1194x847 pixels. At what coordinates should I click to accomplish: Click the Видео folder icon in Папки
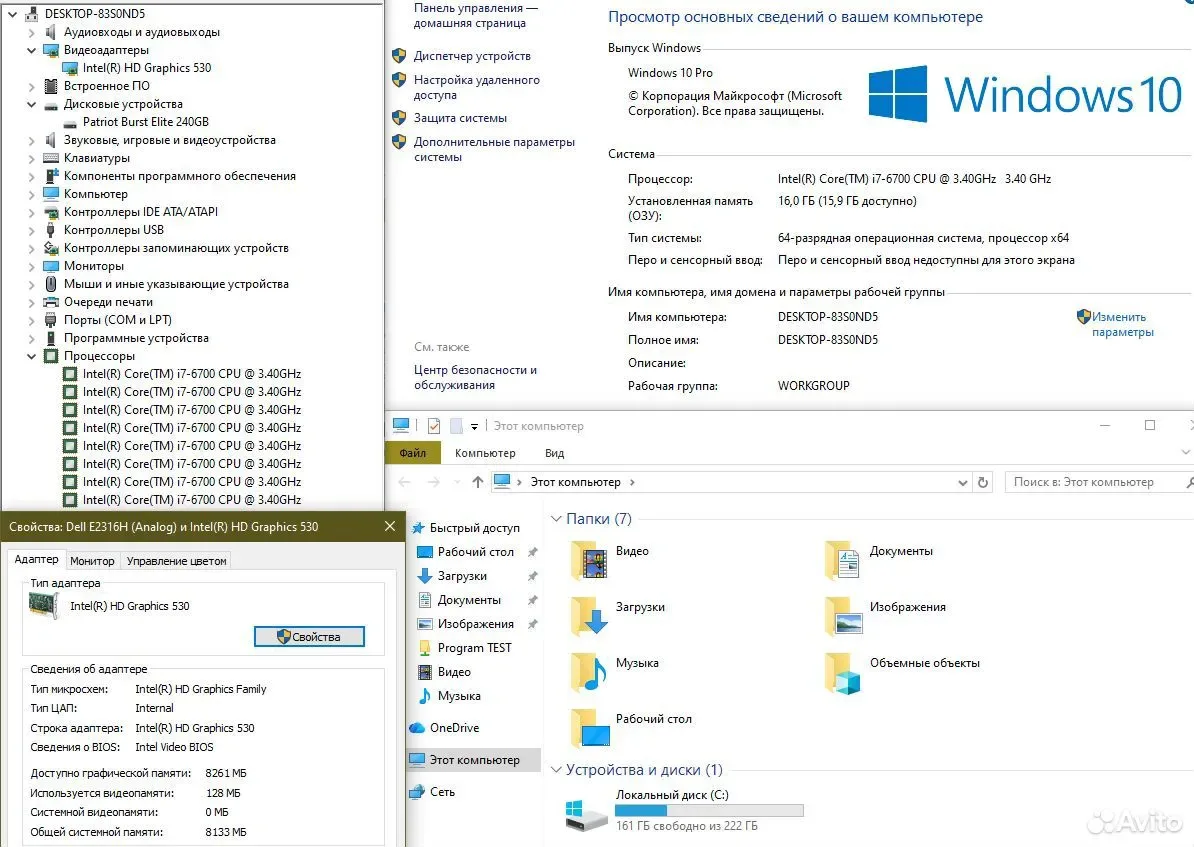coord(589,561)
